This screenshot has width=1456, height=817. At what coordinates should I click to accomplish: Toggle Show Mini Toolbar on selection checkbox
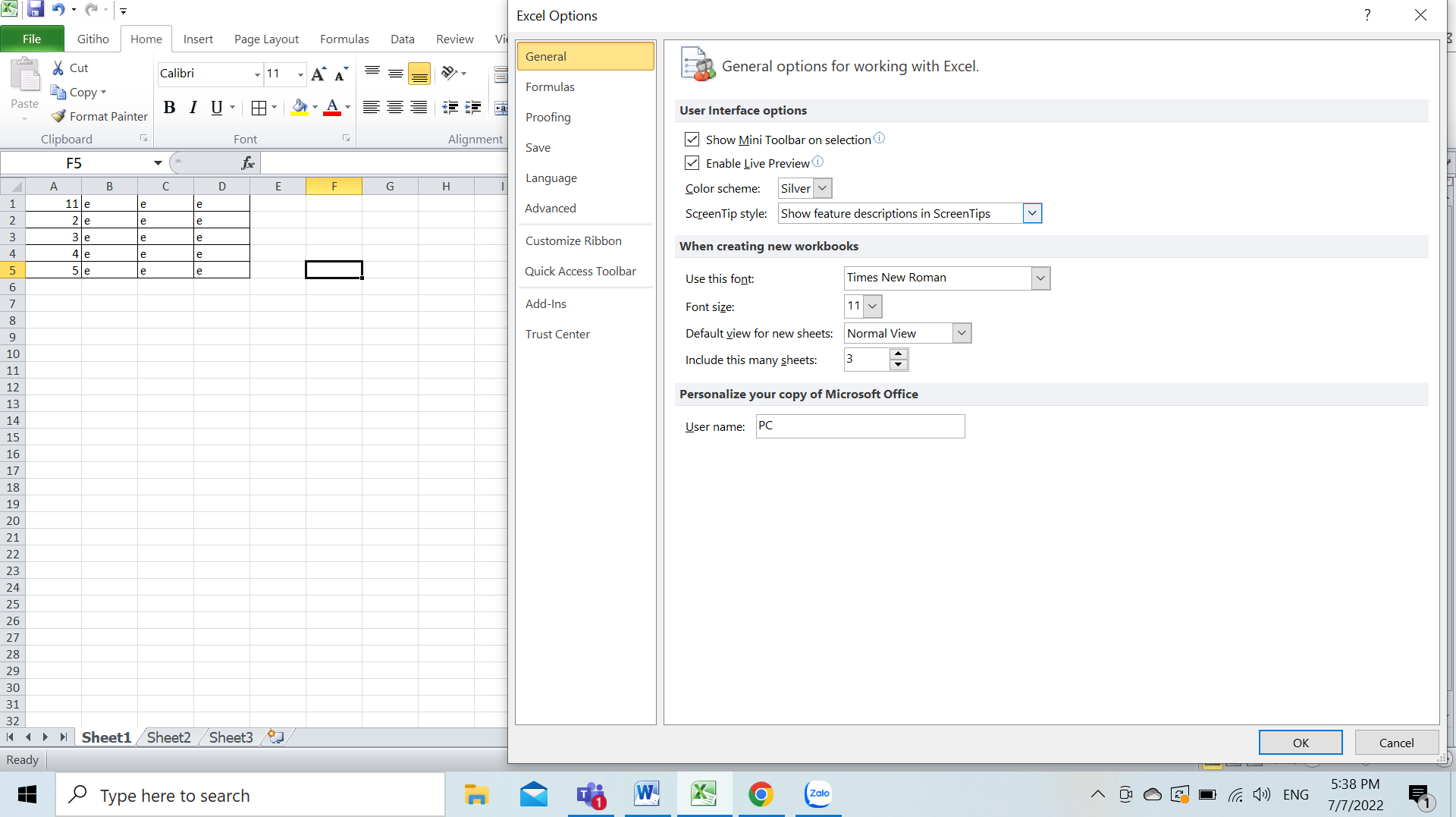692,140
